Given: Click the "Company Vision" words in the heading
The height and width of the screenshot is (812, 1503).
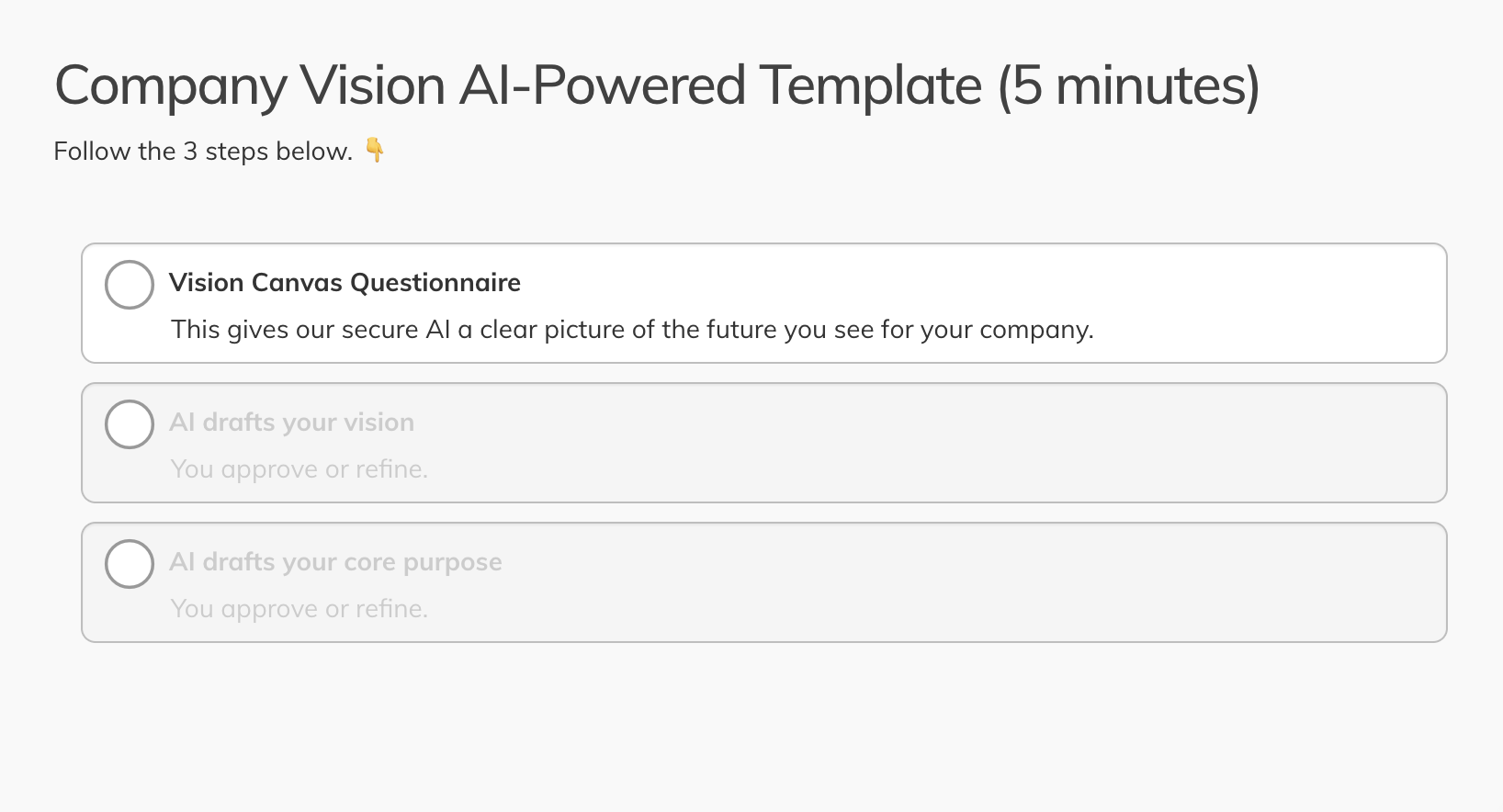Looking at the screenshot, I should coord(250,86).
